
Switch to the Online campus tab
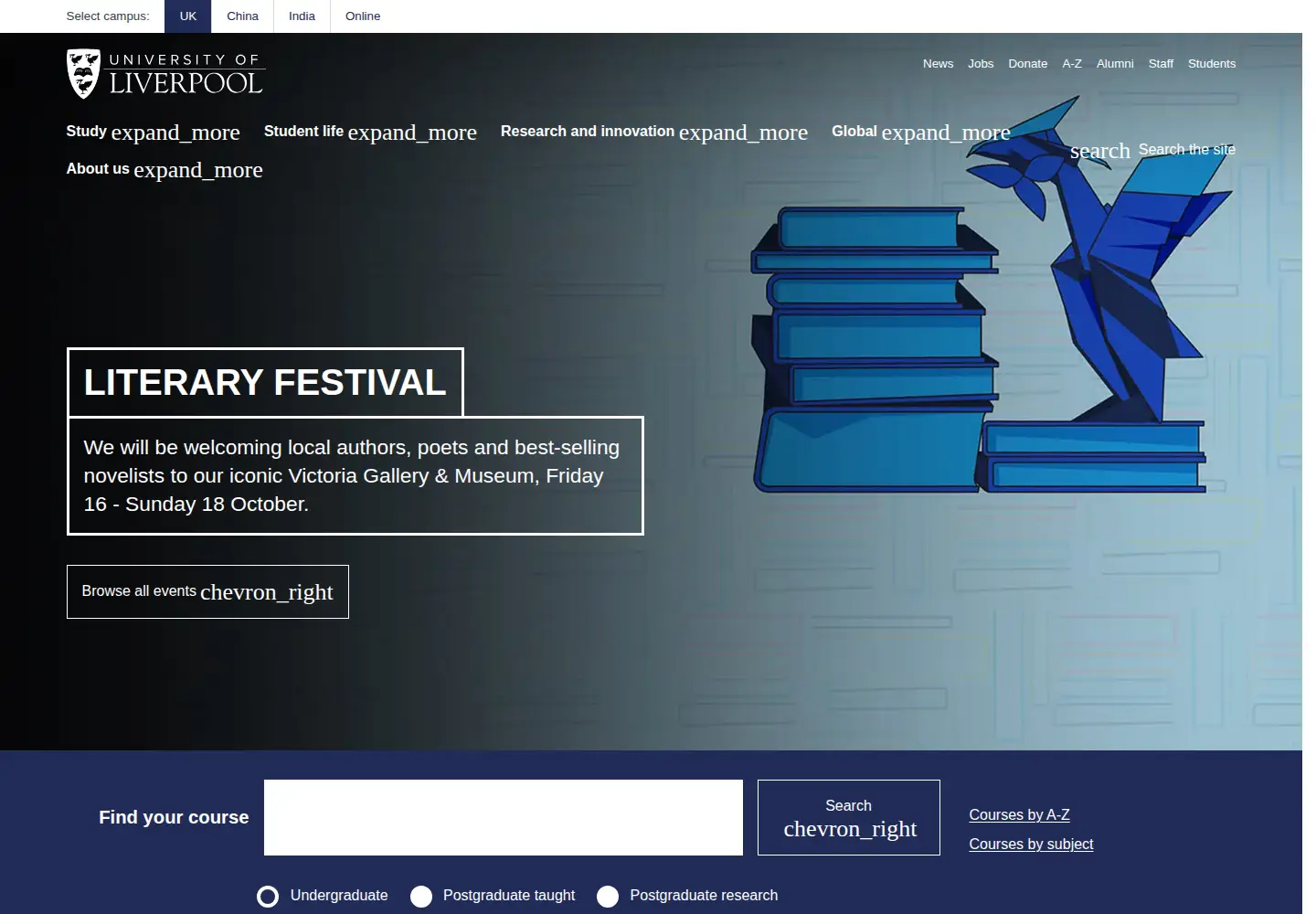363,16
